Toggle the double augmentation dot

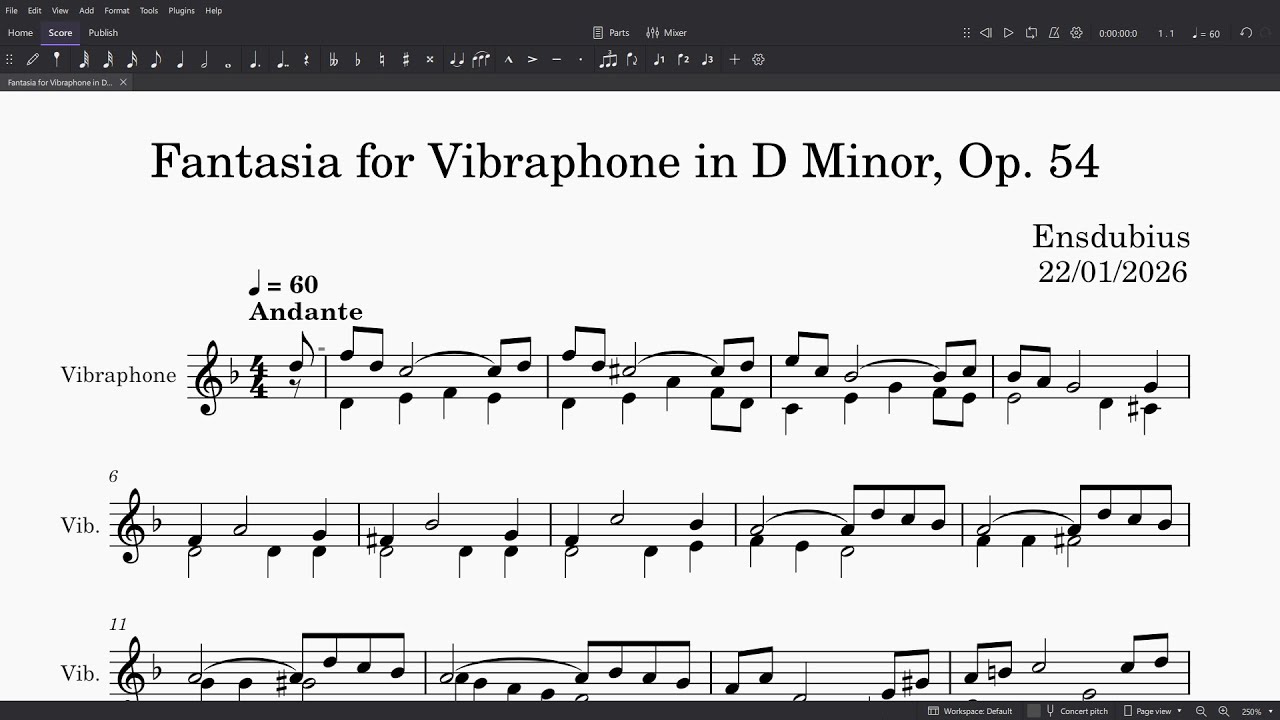pyautogui.click(x=282, y=60)
